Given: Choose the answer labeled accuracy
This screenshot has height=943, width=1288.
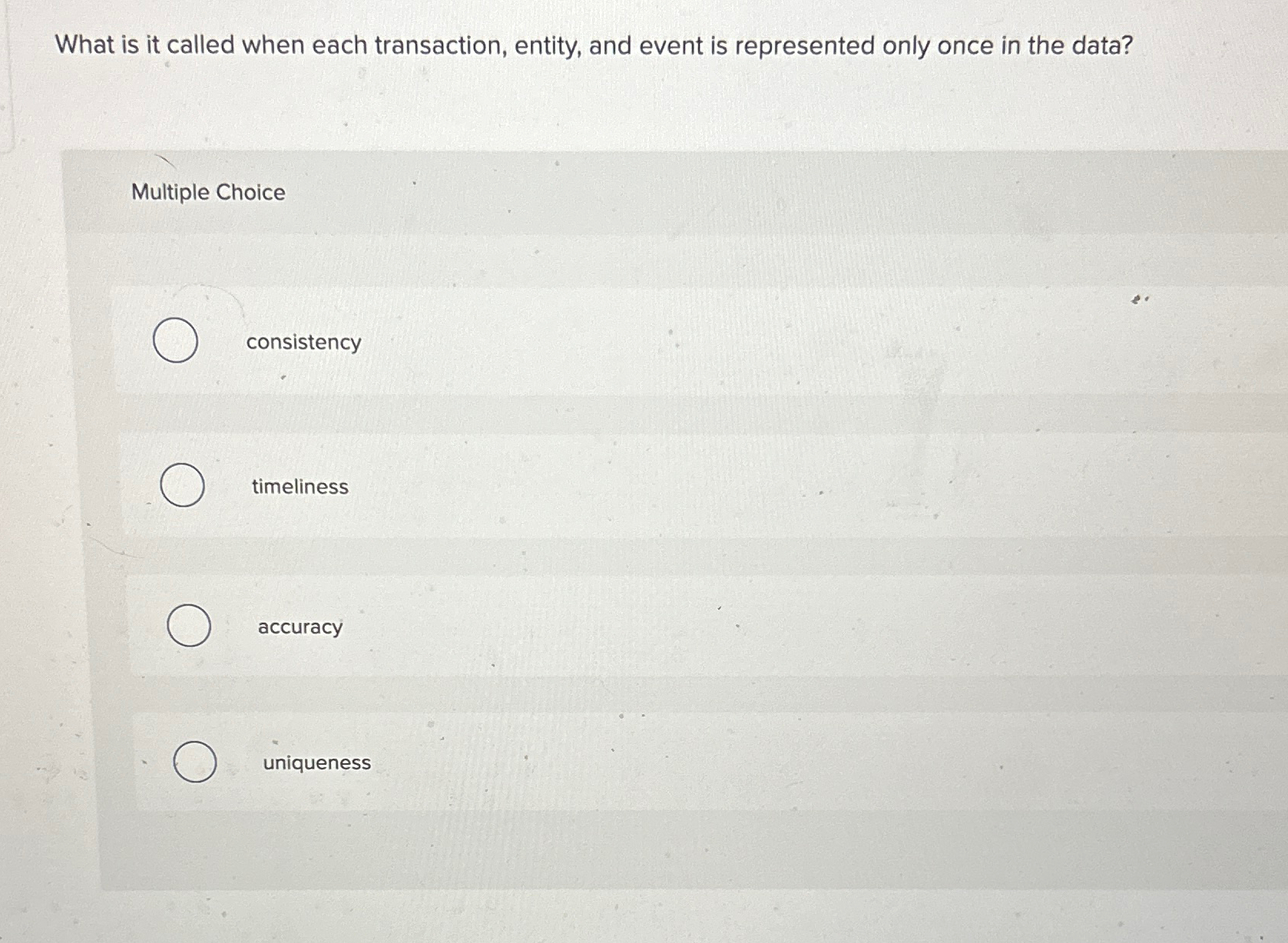Looking at the screenshot, I should [x=300, y=627].
